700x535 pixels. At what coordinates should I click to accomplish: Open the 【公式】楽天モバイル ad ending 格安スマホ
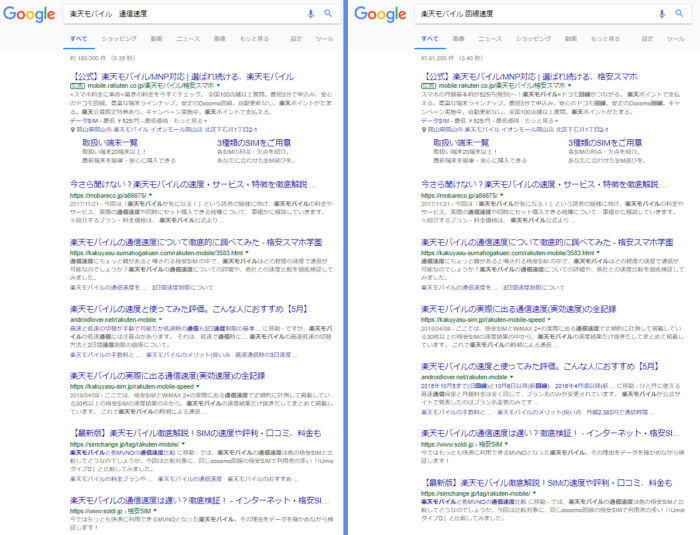529,76
